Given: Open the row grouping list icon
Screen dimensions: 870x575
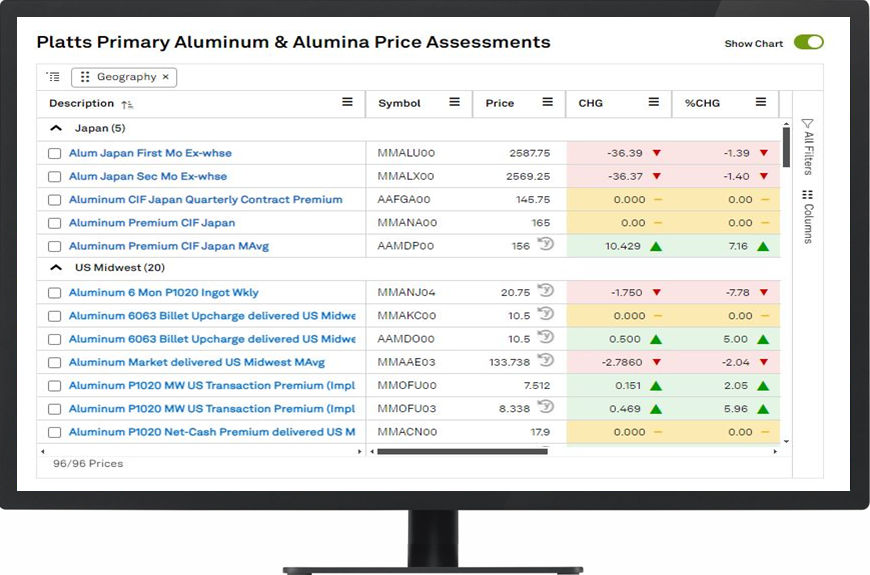Looking at the screenshot, I should (53, 77).
